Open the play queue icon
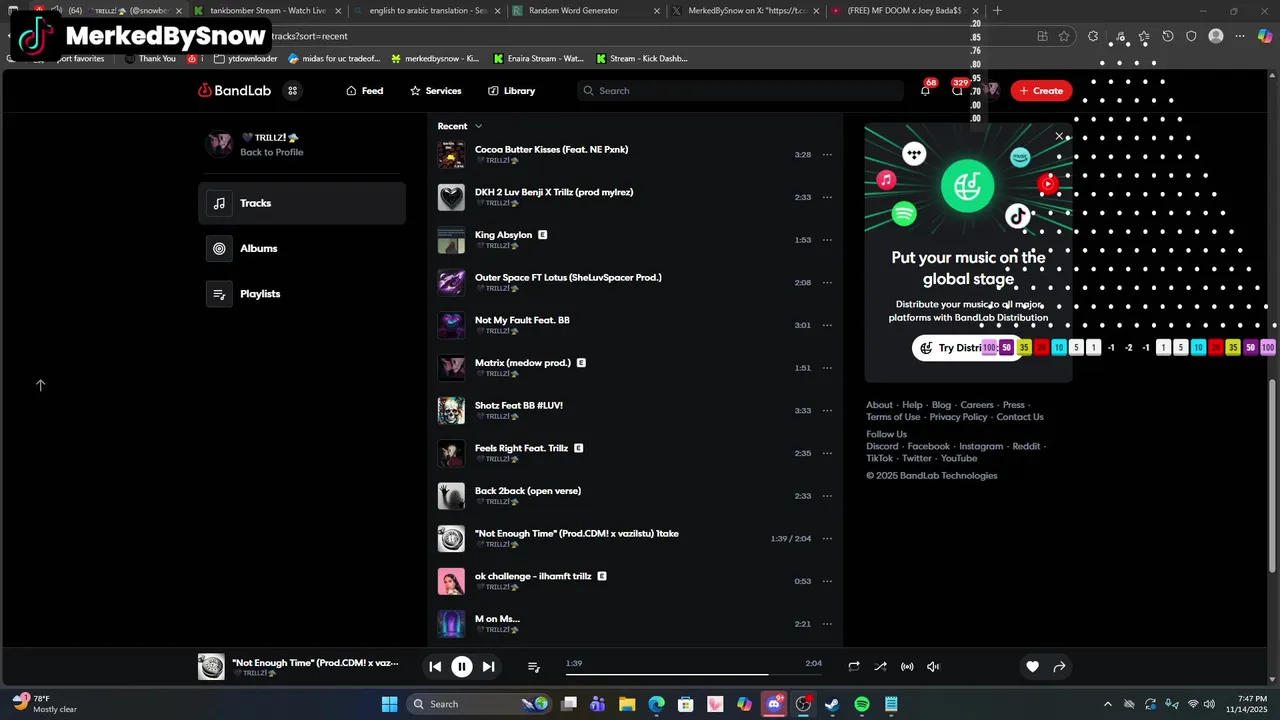Image resolution: width=1280 pixels, height=720 pixels. [533, 667]
